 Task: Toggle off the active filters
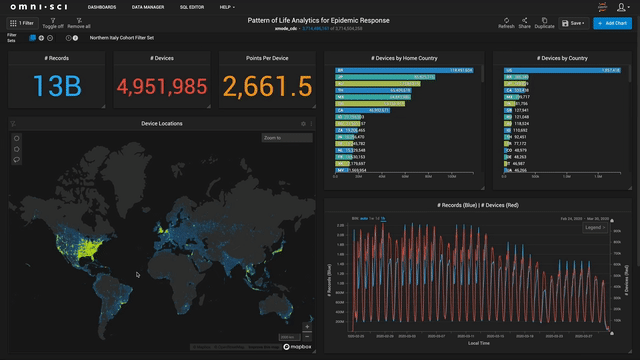[x=53, y=23]
